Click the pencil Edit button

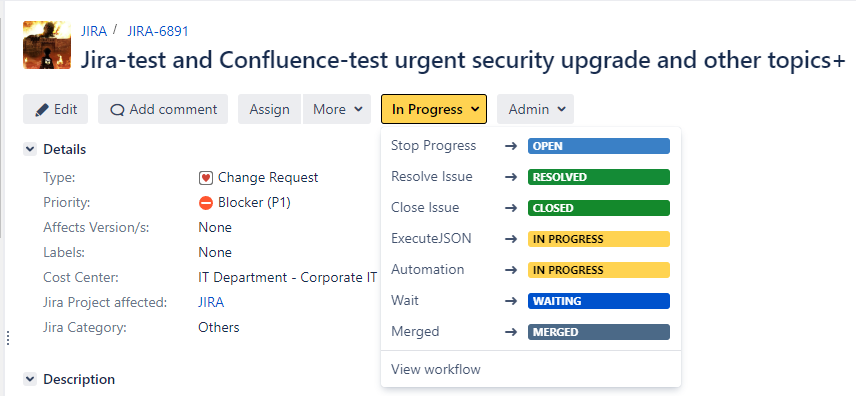pos(56,109)
